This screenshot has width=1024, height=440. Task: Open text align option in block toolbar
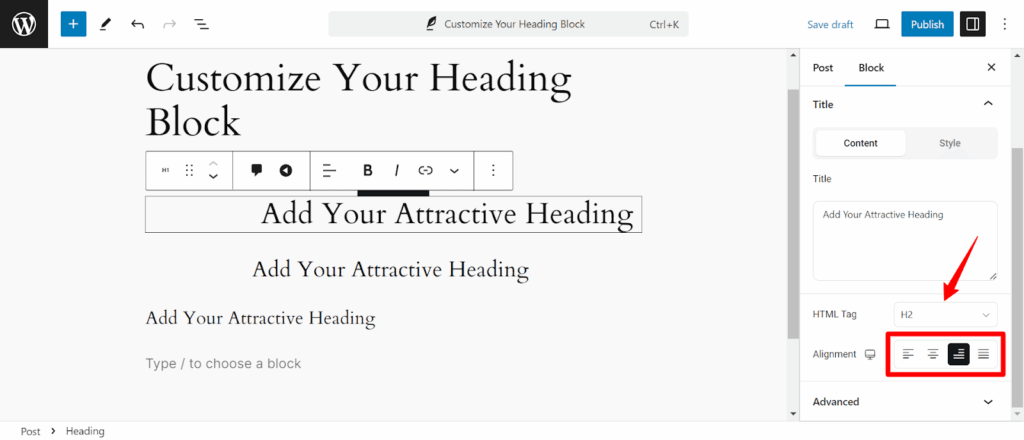330,170
